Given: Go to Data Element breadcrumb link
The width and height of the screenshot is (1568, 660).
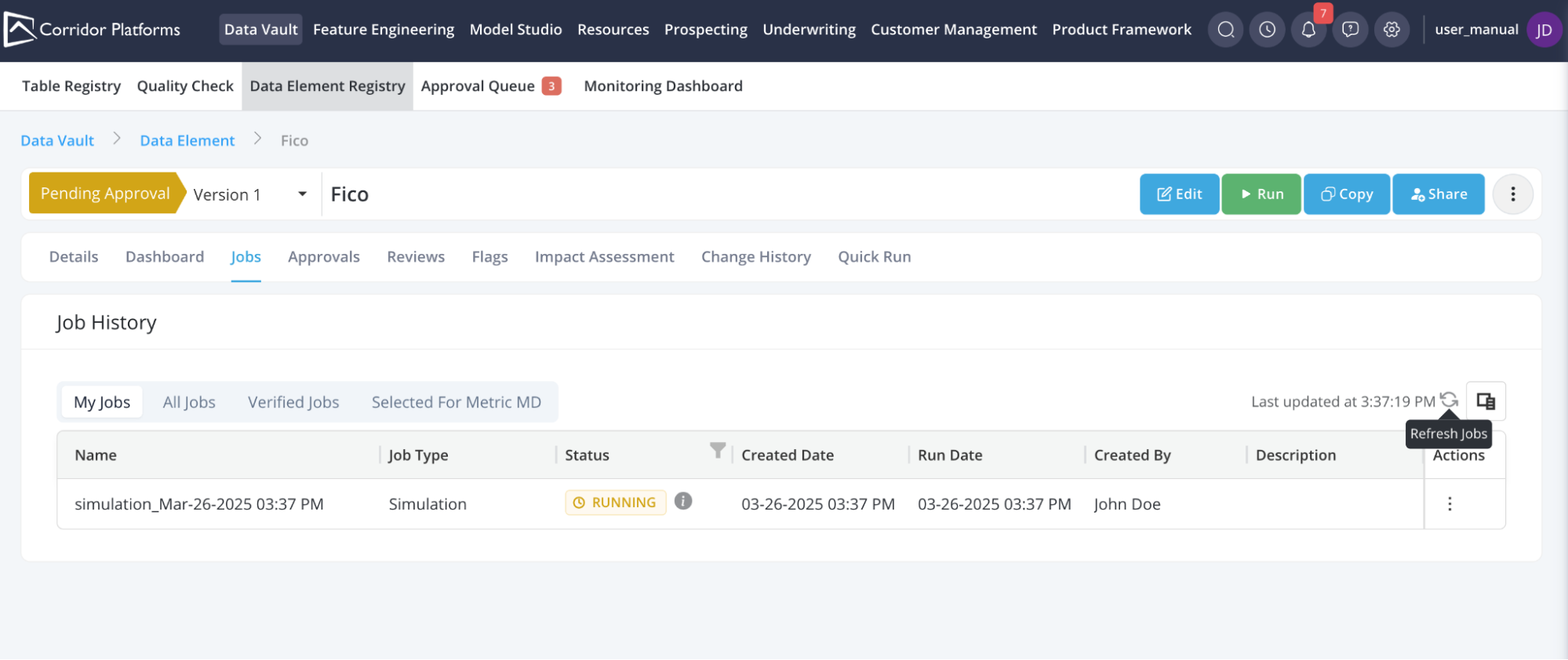Looking at the screenshot, I should tap(187, 141).
